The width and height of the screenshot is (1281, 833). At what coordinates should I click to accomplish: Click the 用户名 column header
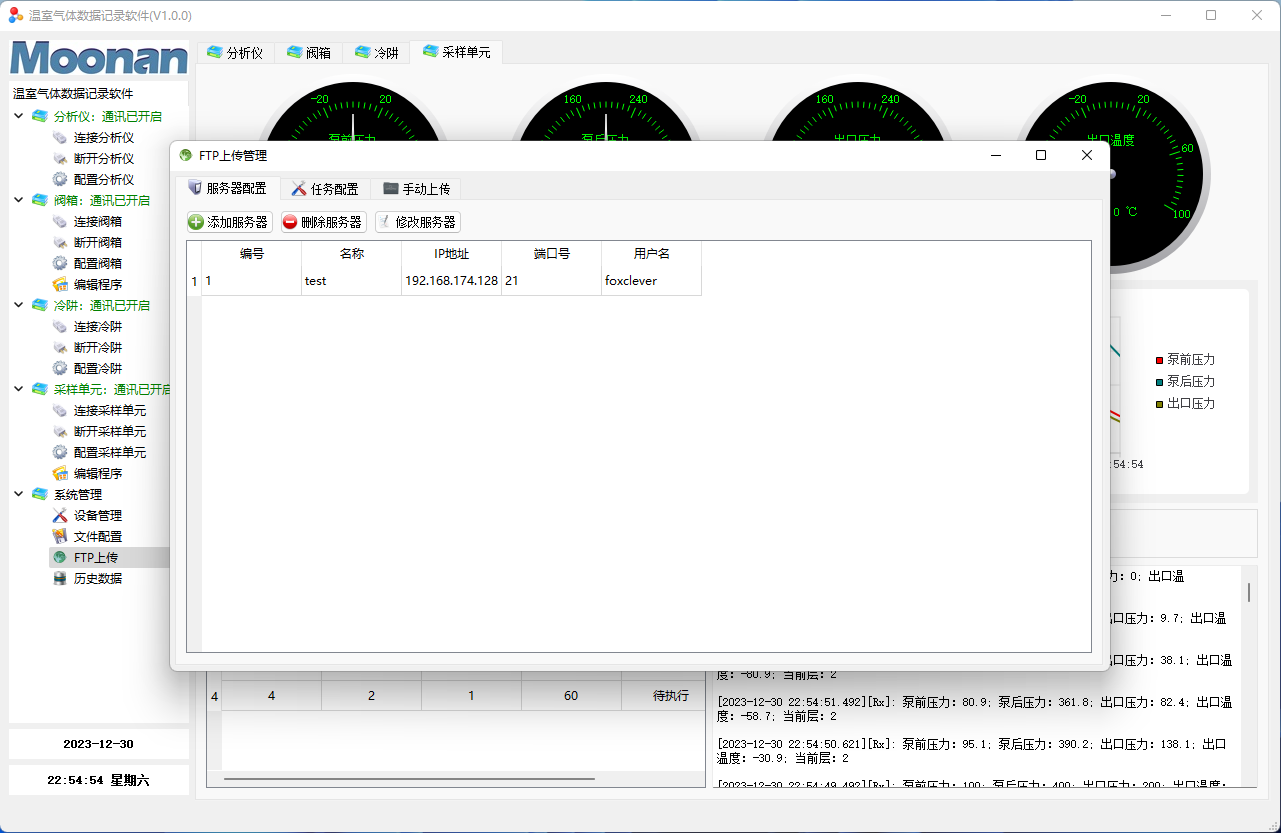pos(651,254)
